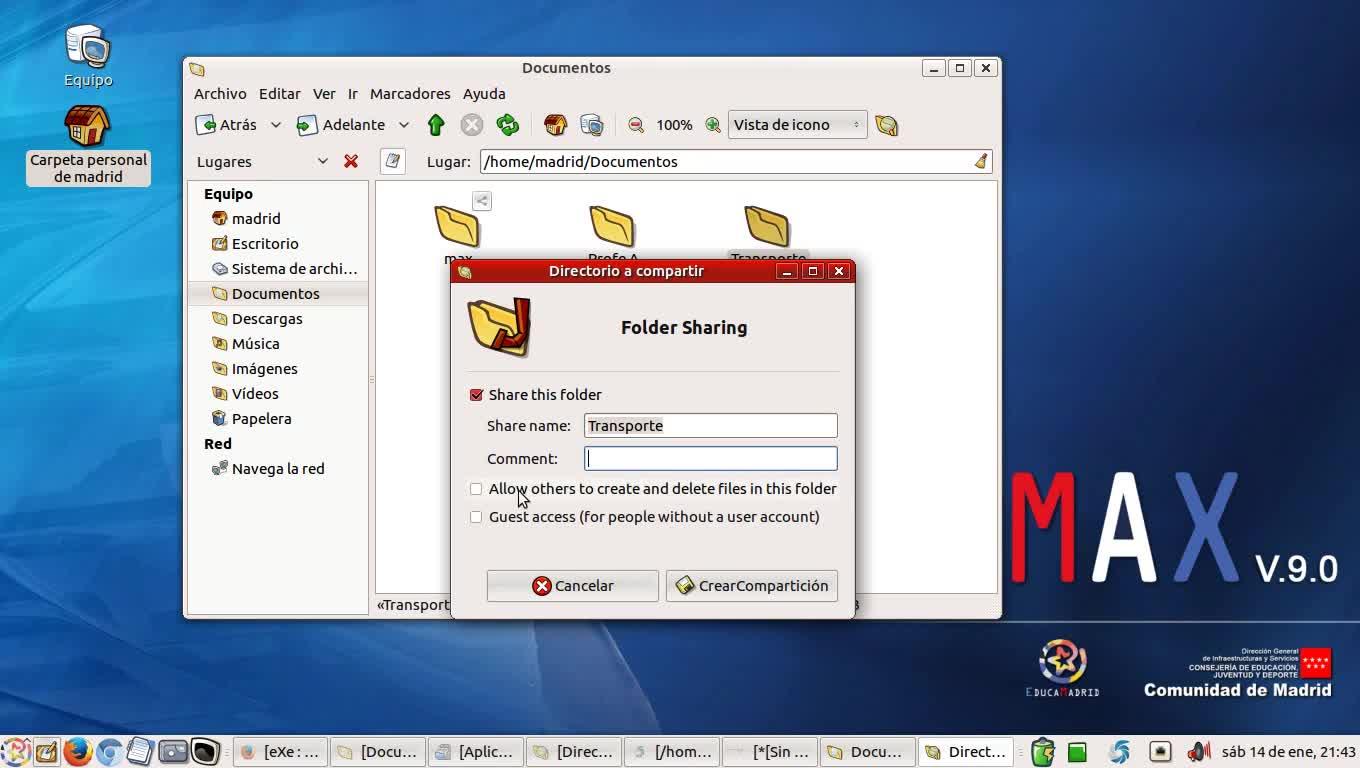Click the greyed-out Stop loading icon
This screenshot has height=768, width=1360.
471,125
